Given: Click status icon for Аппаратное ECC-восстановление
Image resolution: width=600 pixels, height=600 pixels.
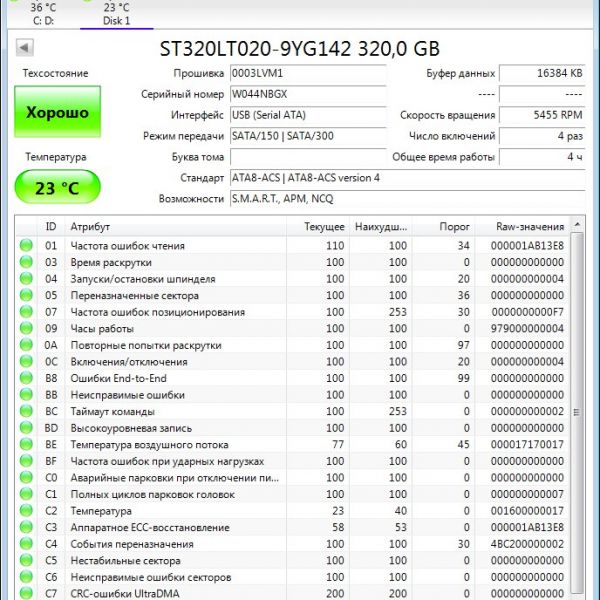Looking at the screenshot, I should click(26, 527).
